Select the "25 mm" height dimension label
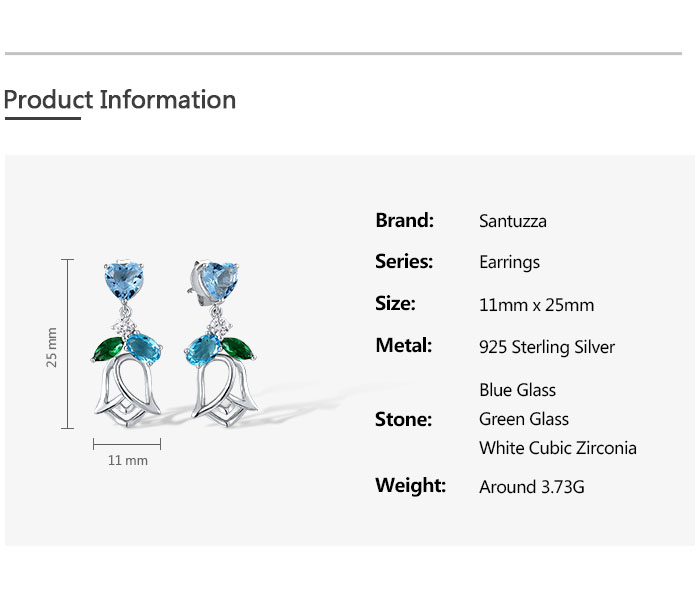700x596 pixels. (52, 347)
